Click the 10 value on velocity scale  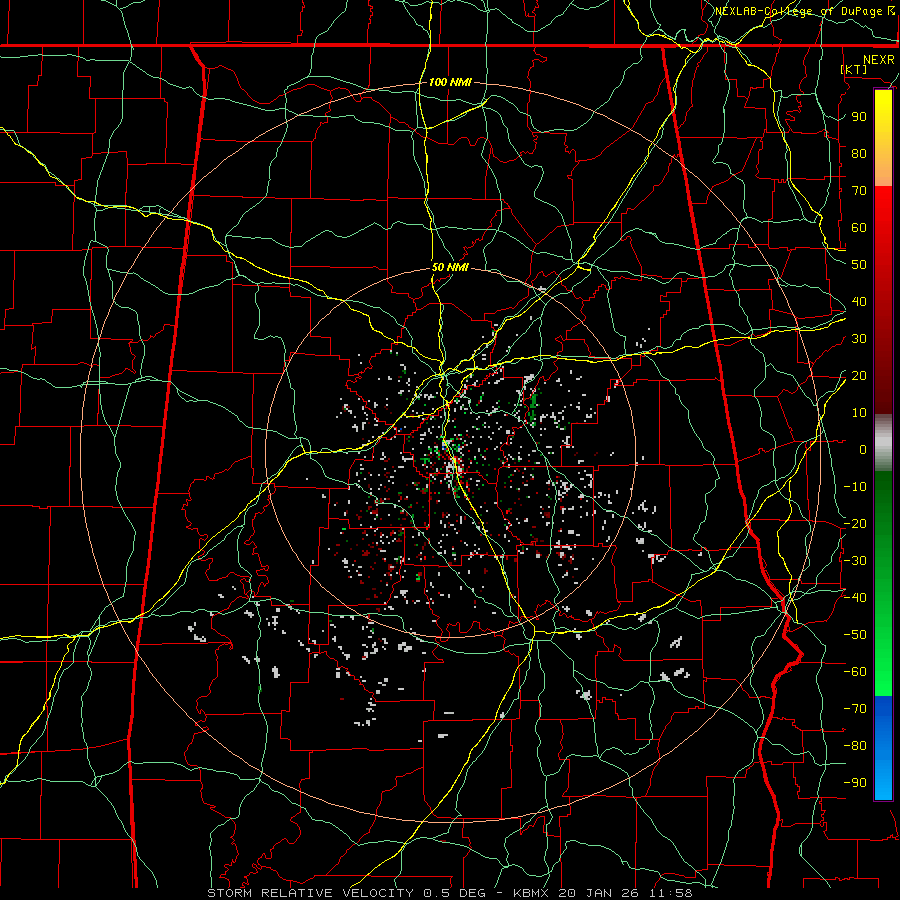[859, 413]
